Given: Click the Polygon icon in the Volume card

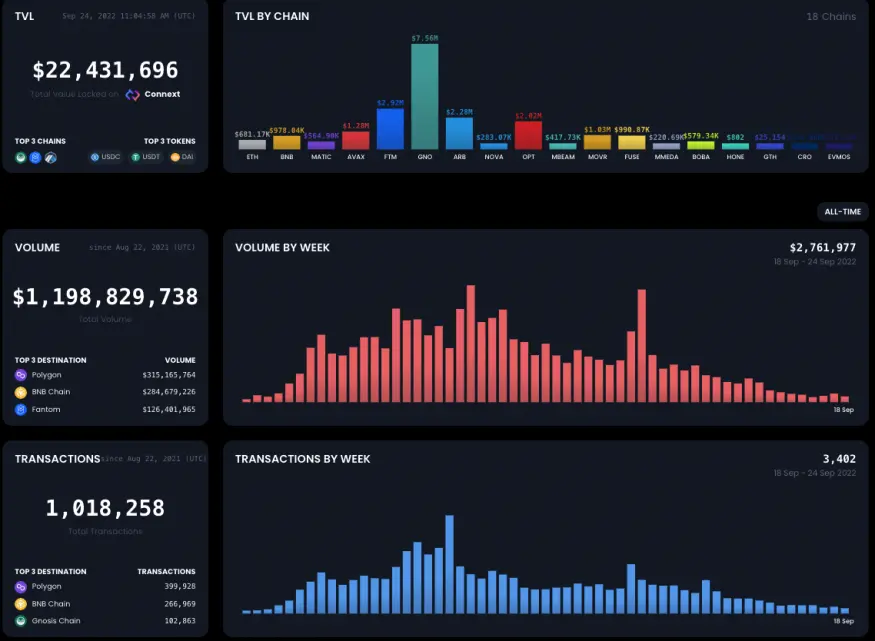Looking at the screenshot, I should [x=21, y=375].
